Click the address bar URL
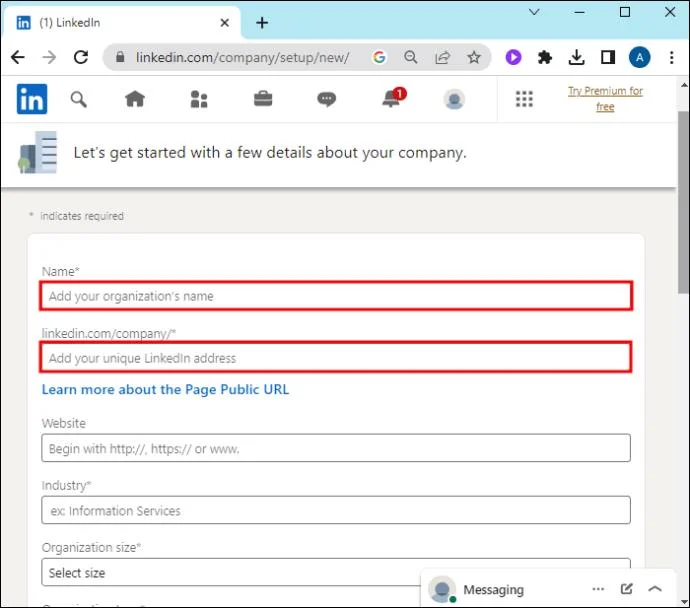This screenshot has height=608, width=690. [242, 57]
